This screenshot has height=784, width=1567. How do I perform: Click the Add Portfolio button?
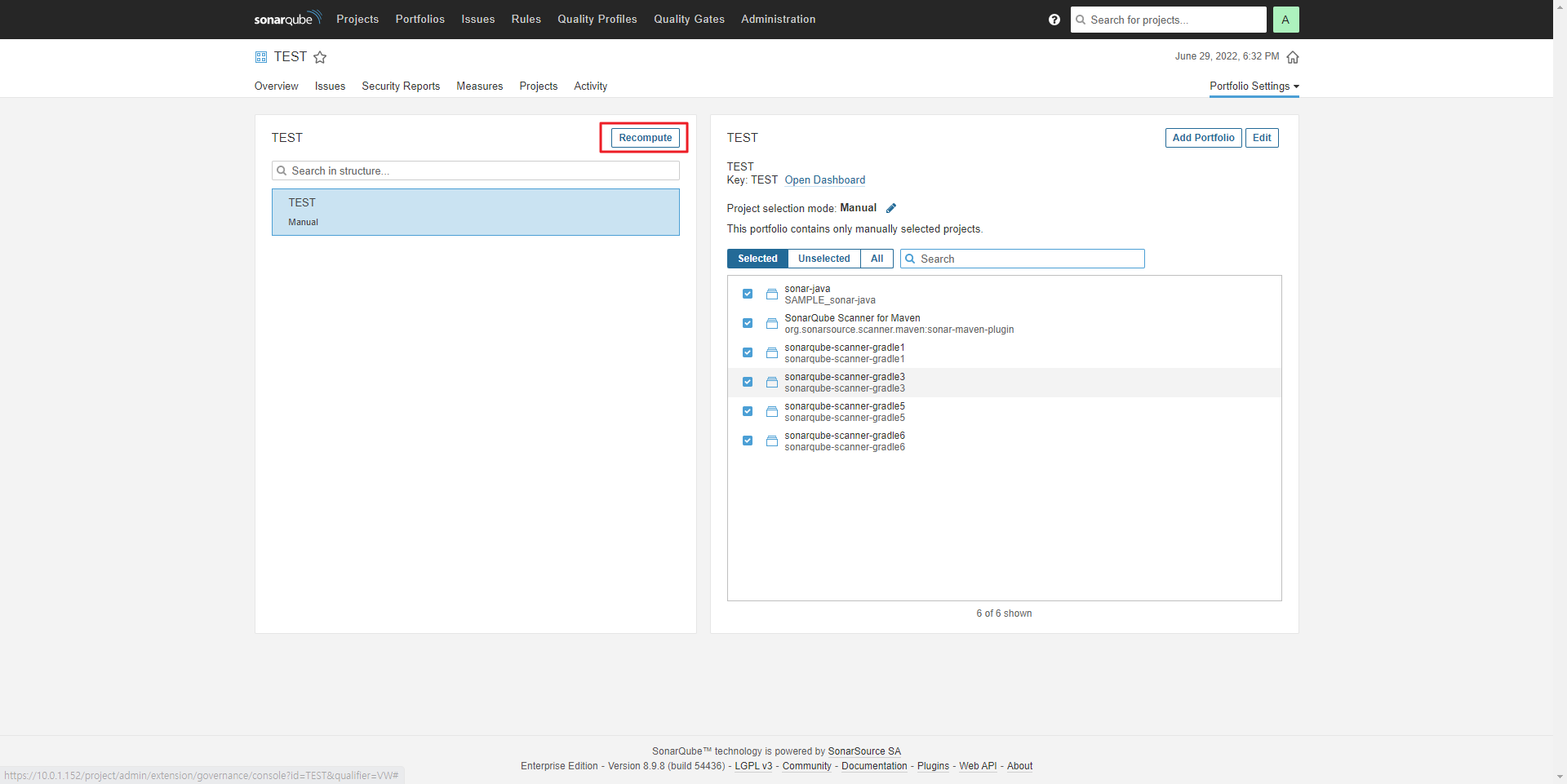(1203, 138)
